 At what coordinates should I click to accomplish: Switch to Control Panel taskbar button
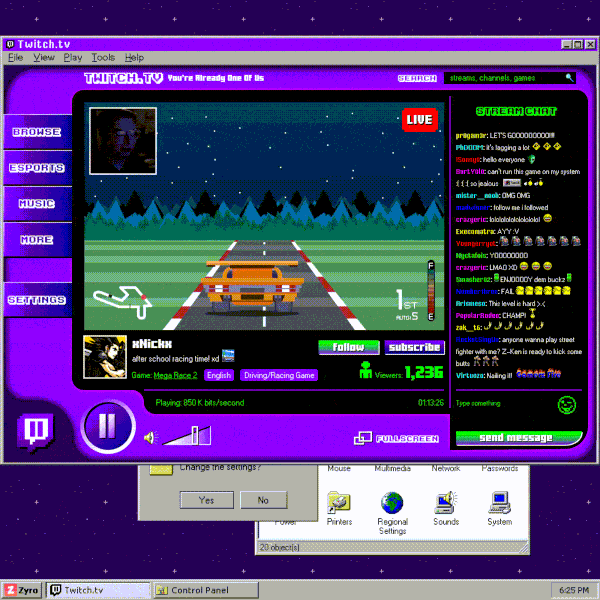click(206, 590)
